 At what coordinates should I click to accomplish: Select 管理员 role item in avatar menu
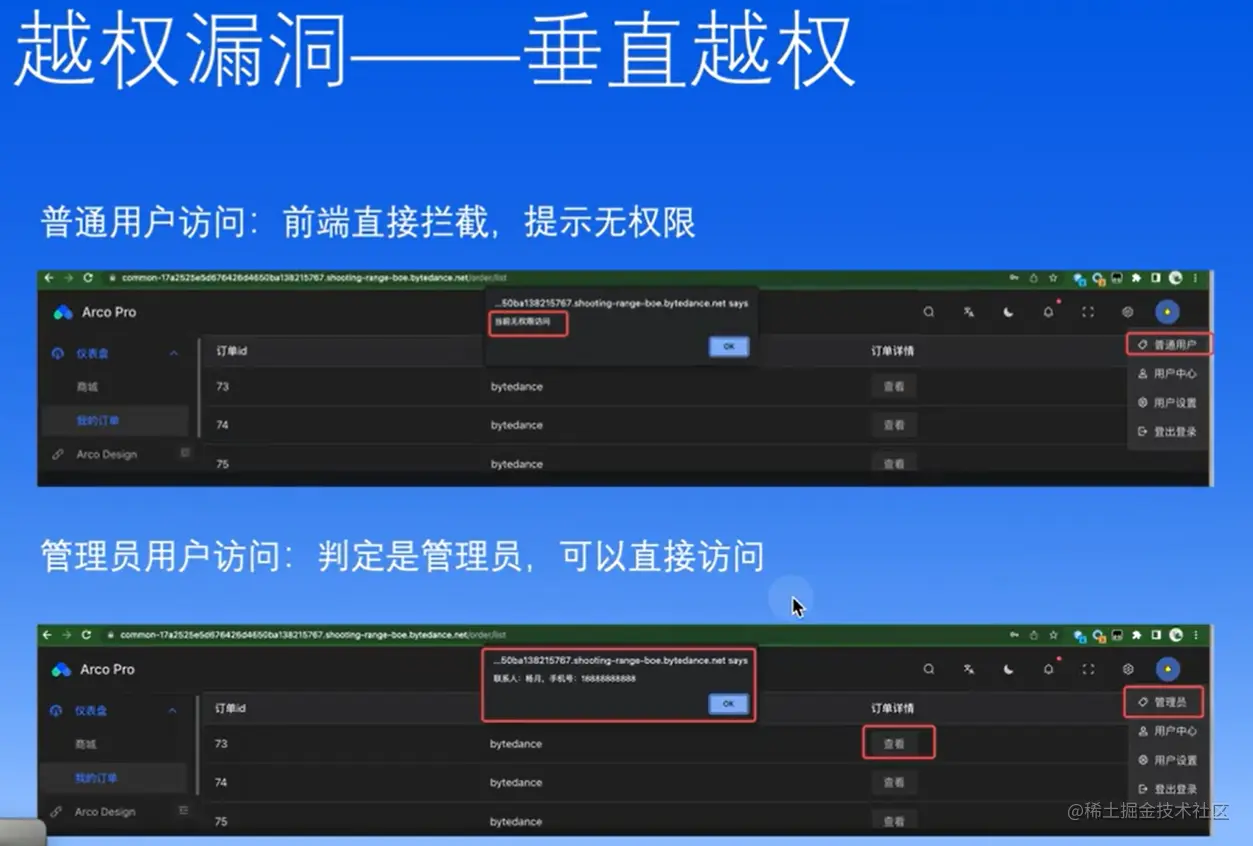[x=1162, y=702]
